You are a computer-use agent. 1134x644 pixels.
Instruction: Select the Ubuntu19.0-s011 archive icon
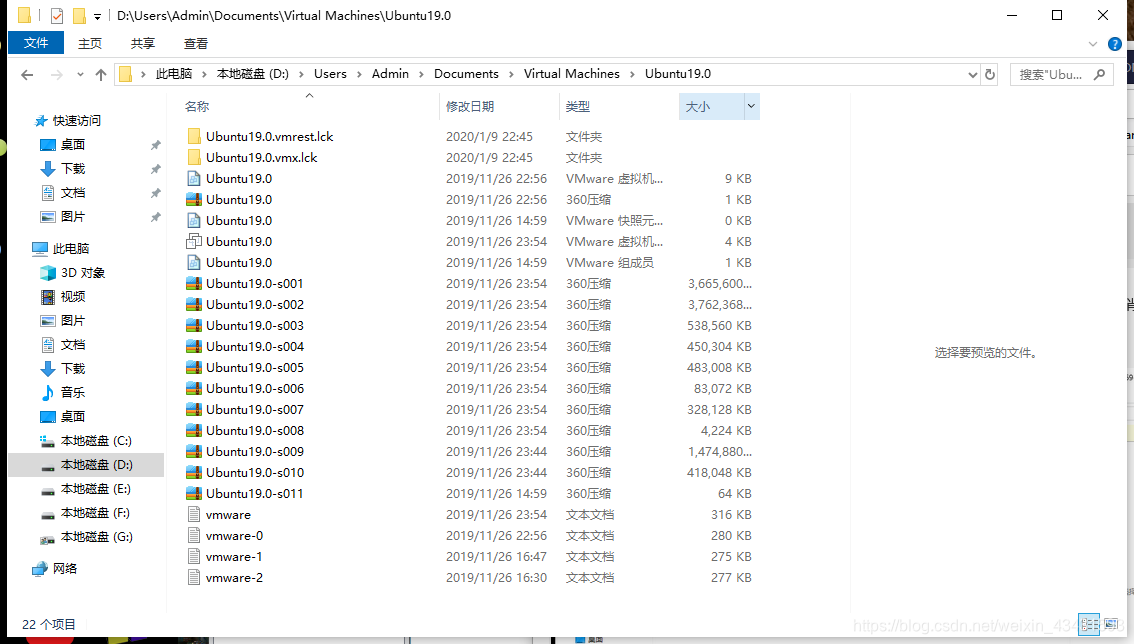click(194, 493)
